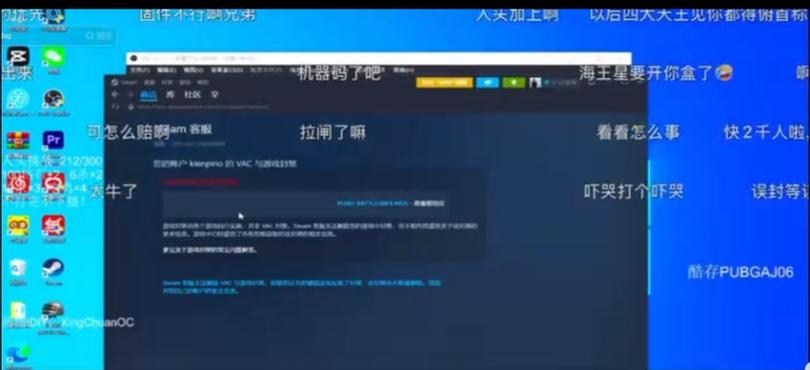810x370 pixels.
Task: Click the Steam profile avatar picture
Action: 535,82
